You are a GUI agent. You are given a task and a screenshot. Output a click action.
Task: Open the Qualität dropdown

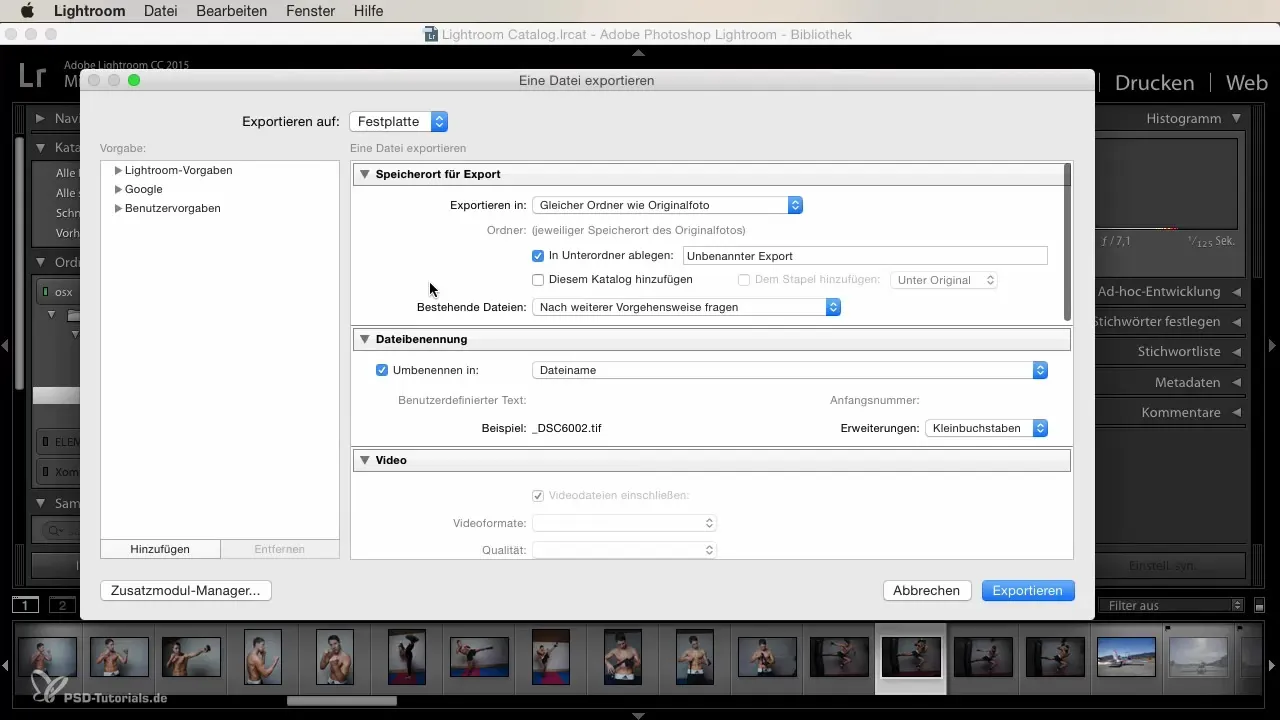624,550
